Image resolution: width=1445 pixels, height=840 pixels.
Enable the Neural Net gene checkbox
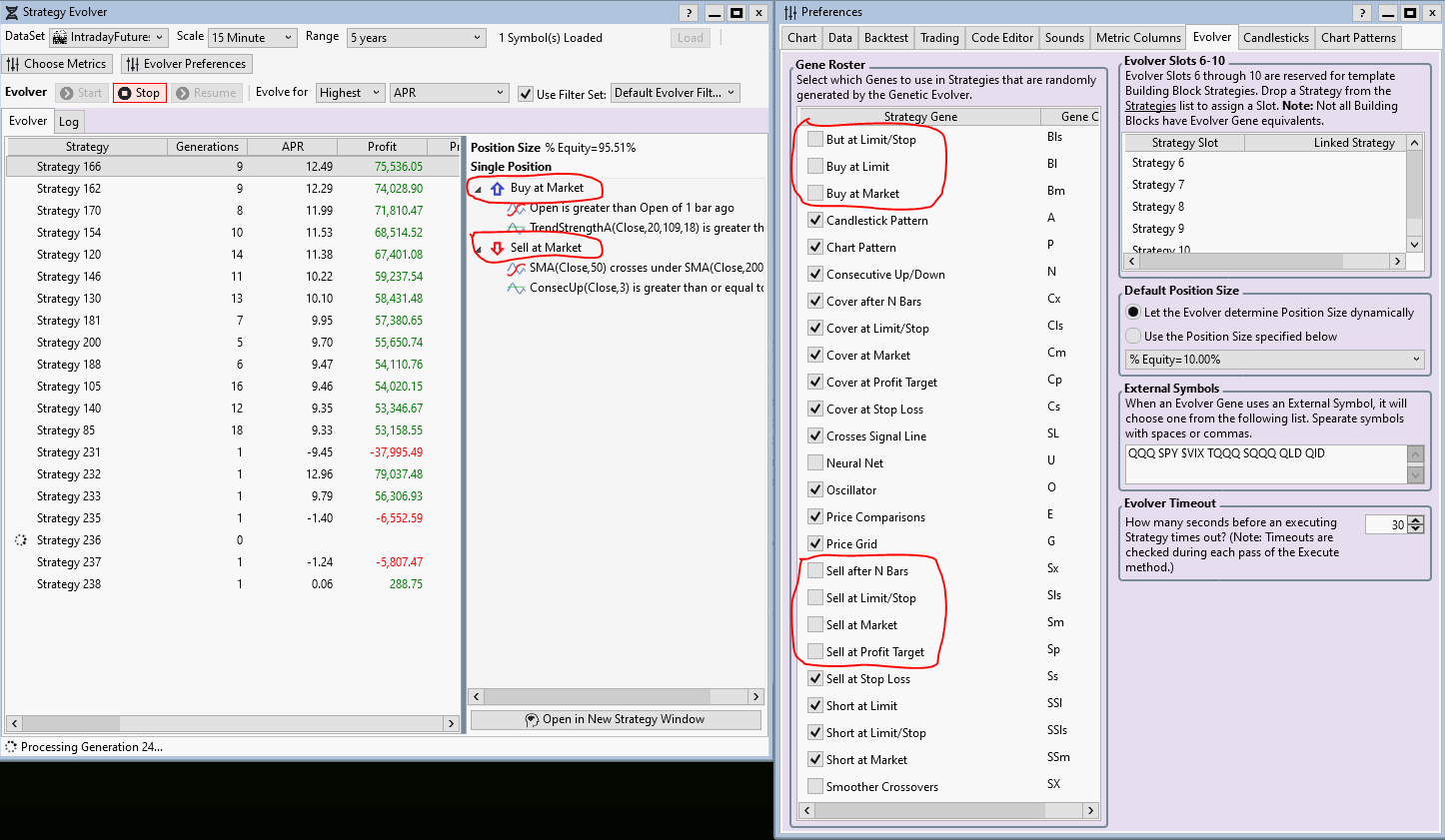tap(815, 462)
